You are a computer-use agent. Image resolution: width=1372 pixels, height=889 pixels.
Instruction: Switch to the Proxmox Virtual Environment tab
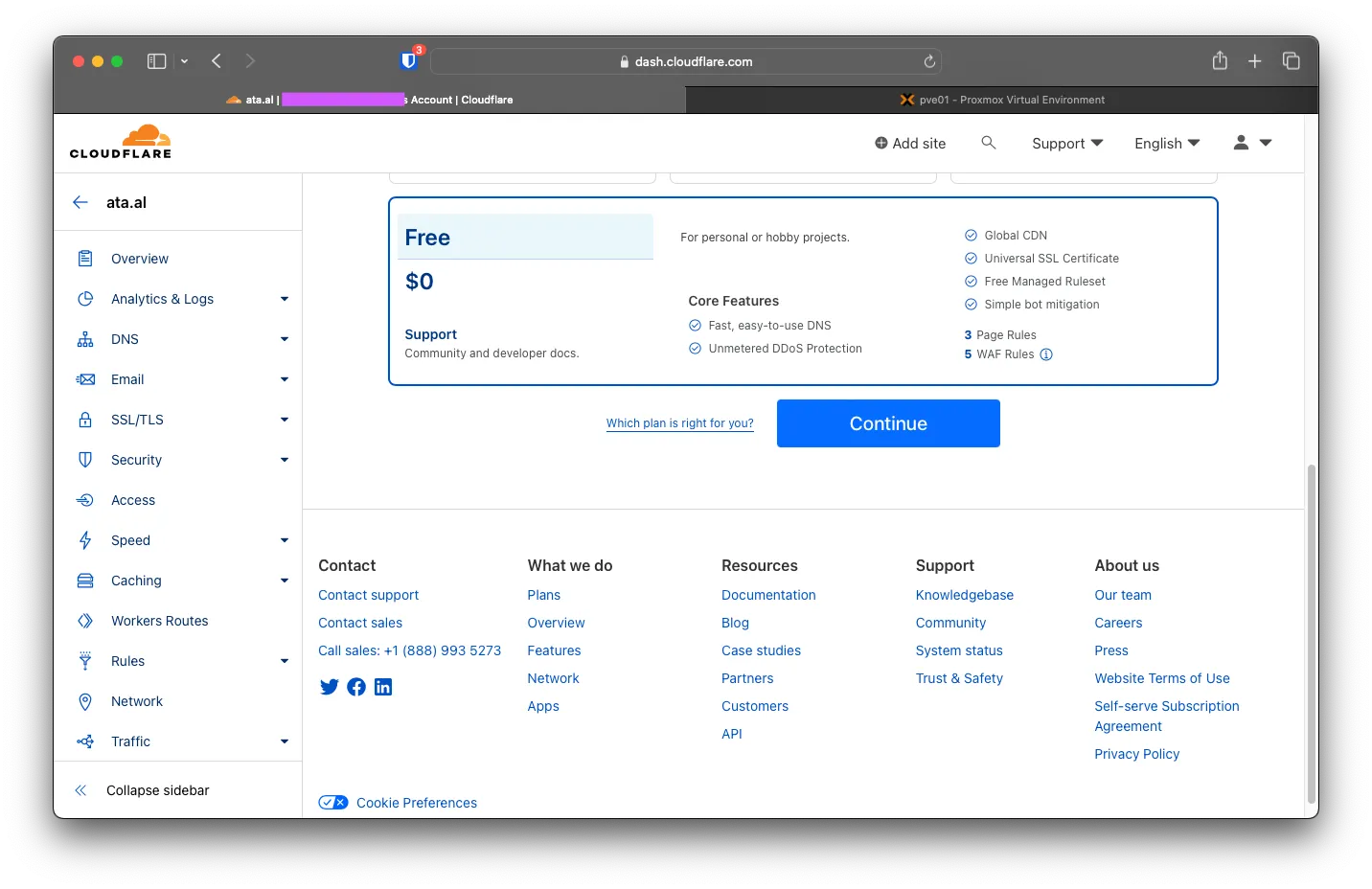tap(1002, 100)
